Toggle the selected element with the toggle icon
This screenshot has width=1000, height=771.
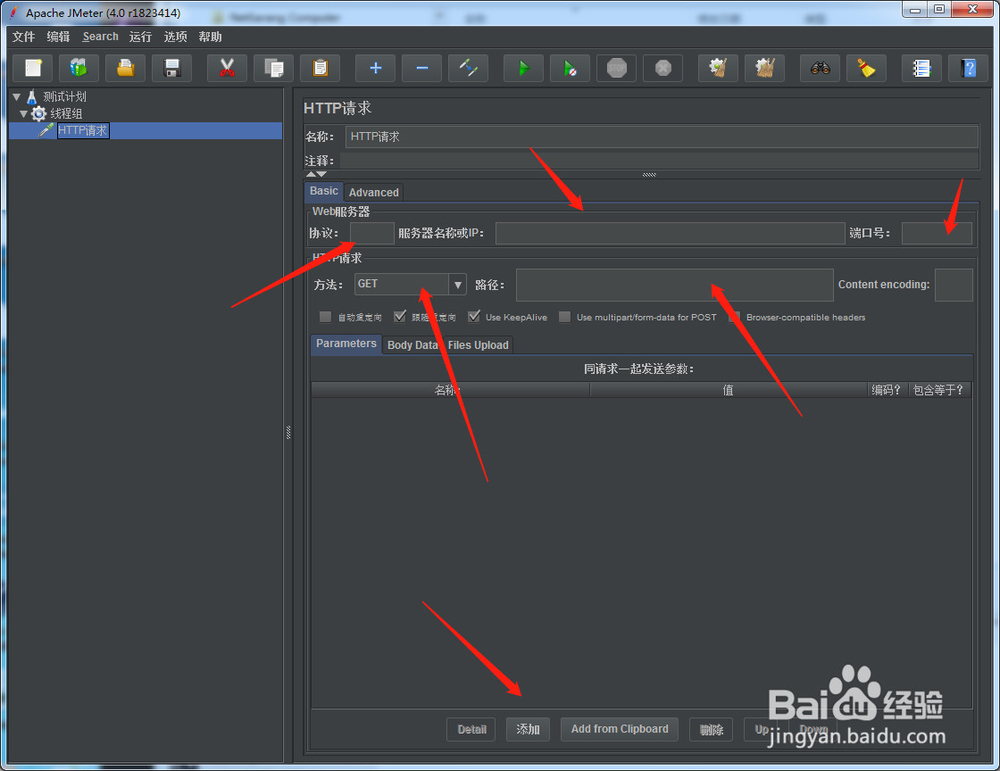click(468, 68)
